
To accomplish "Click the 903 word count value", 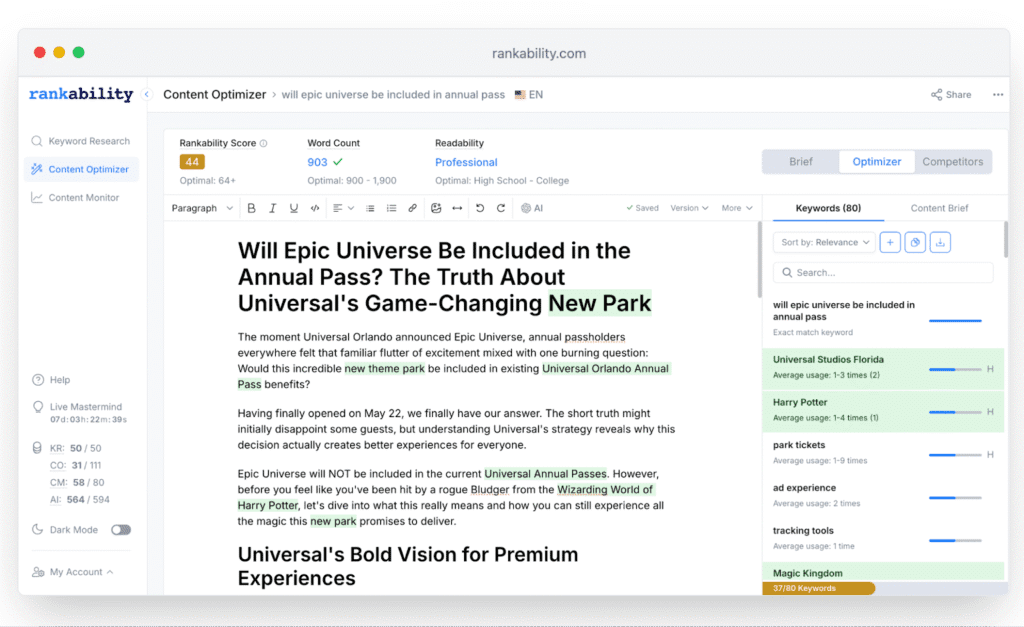I will pyautogui.click(x=317, y=162).
